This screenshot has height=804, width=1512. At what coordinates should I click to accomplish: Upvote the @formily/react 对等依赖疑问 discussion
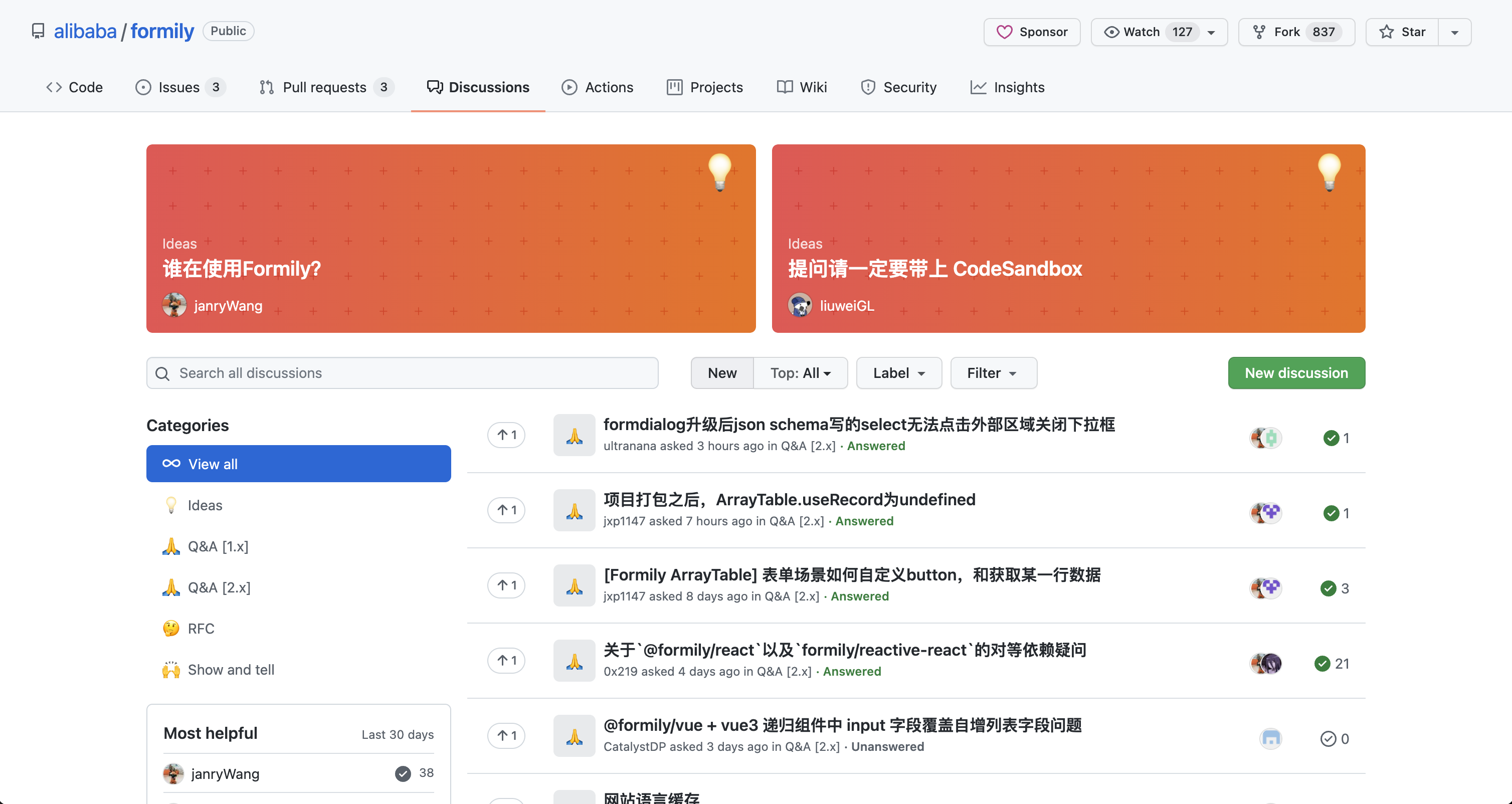(506, 660)
